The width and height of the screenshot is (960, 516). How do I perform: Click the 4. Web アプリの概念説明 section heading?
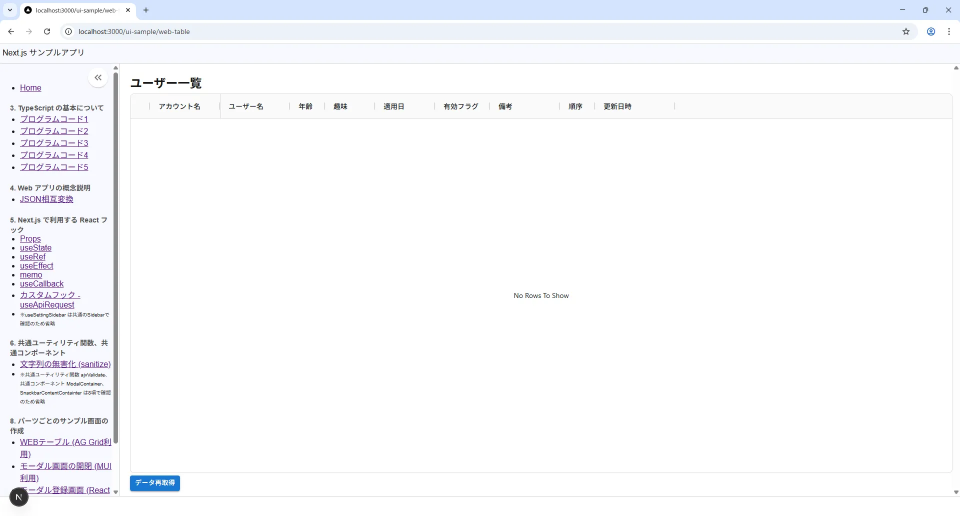pos(50,188)
